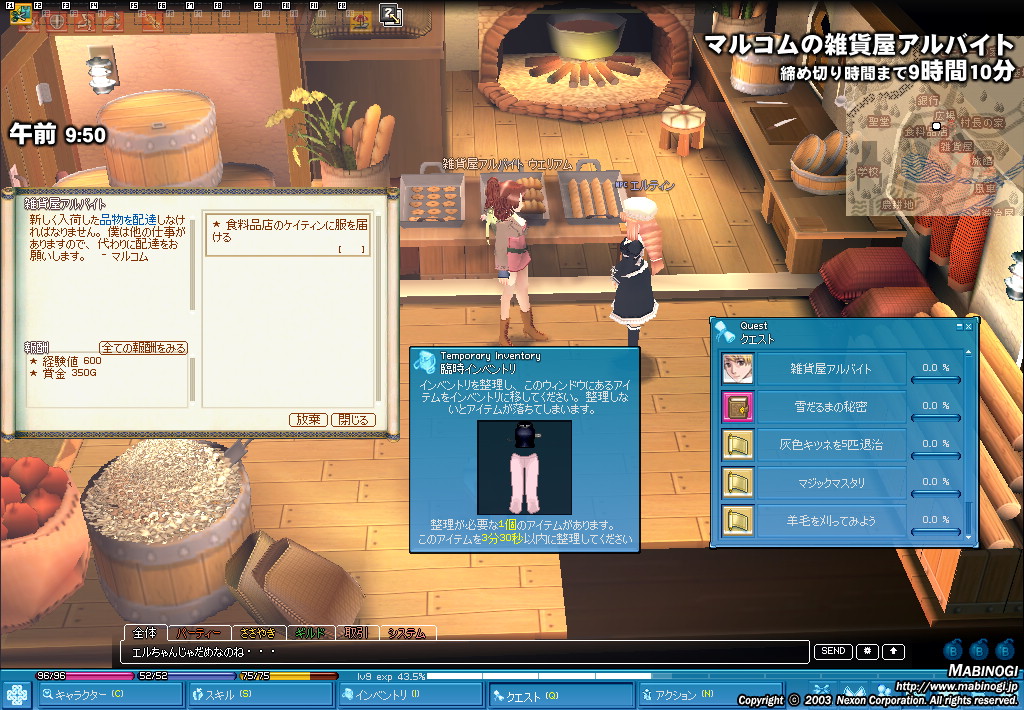Screen dimensions: 1024x710
Task: Click the 52/52 MP gauge
Action: pyautogui.click(x=185, y=676)
